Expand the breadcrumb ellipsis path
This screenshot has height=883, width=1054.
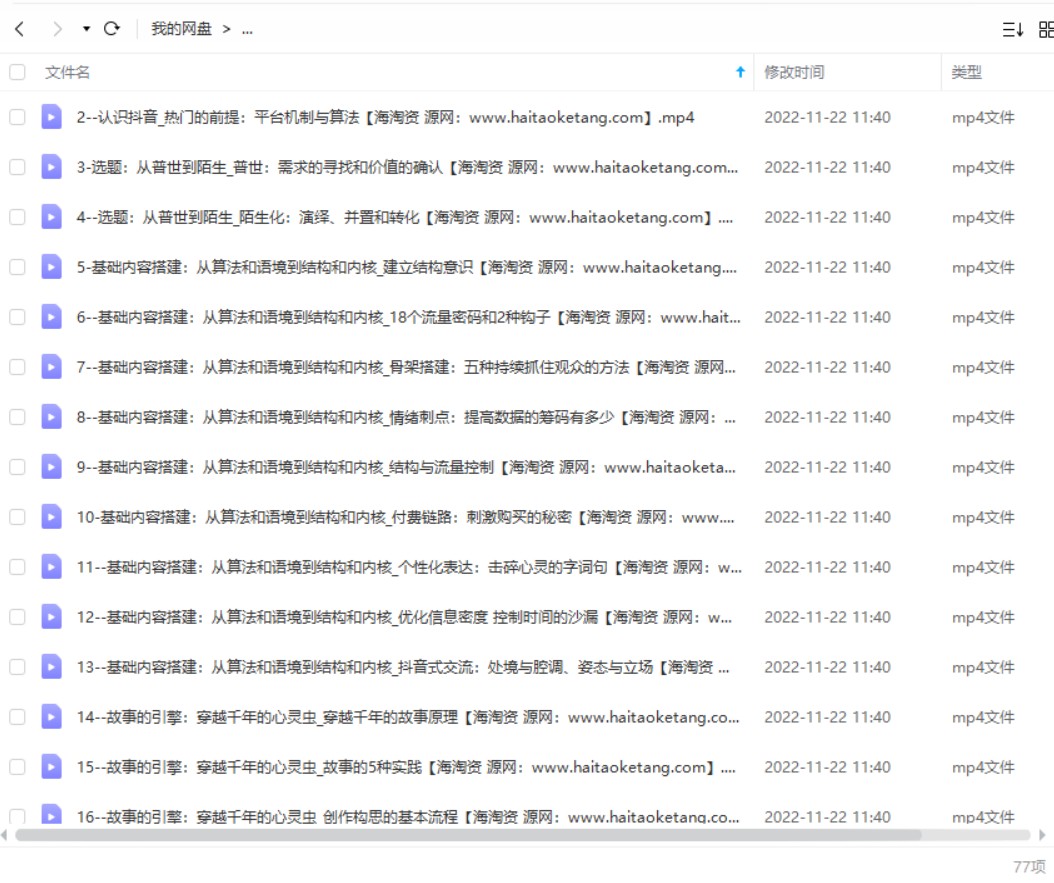pyautogui.click(x=247, y=29)
